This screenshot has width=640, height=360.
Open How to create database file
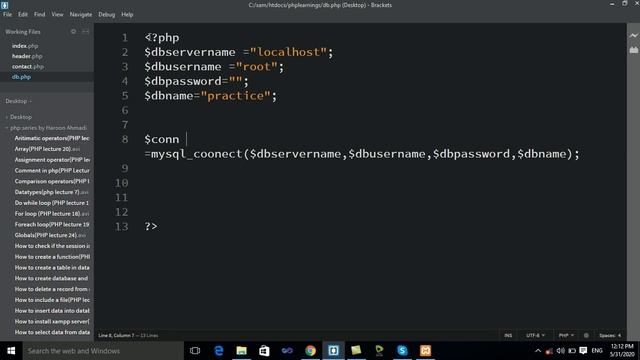click(x=51, y=278)
